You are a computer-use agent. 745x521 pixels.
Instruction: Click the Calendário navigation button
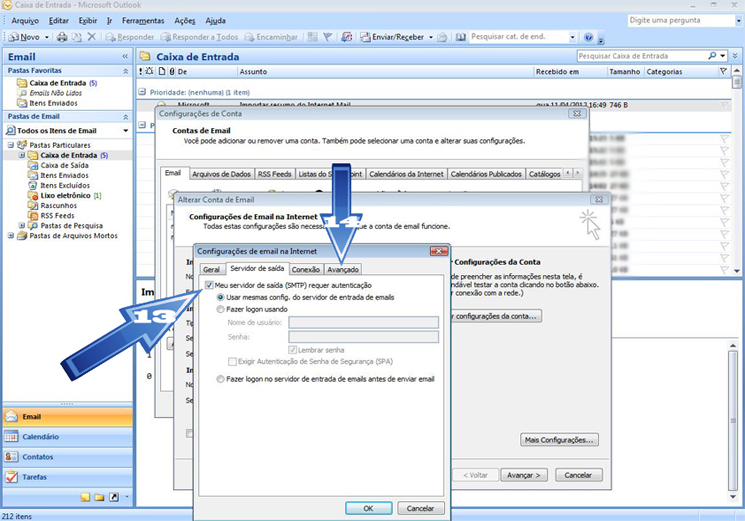68,436
